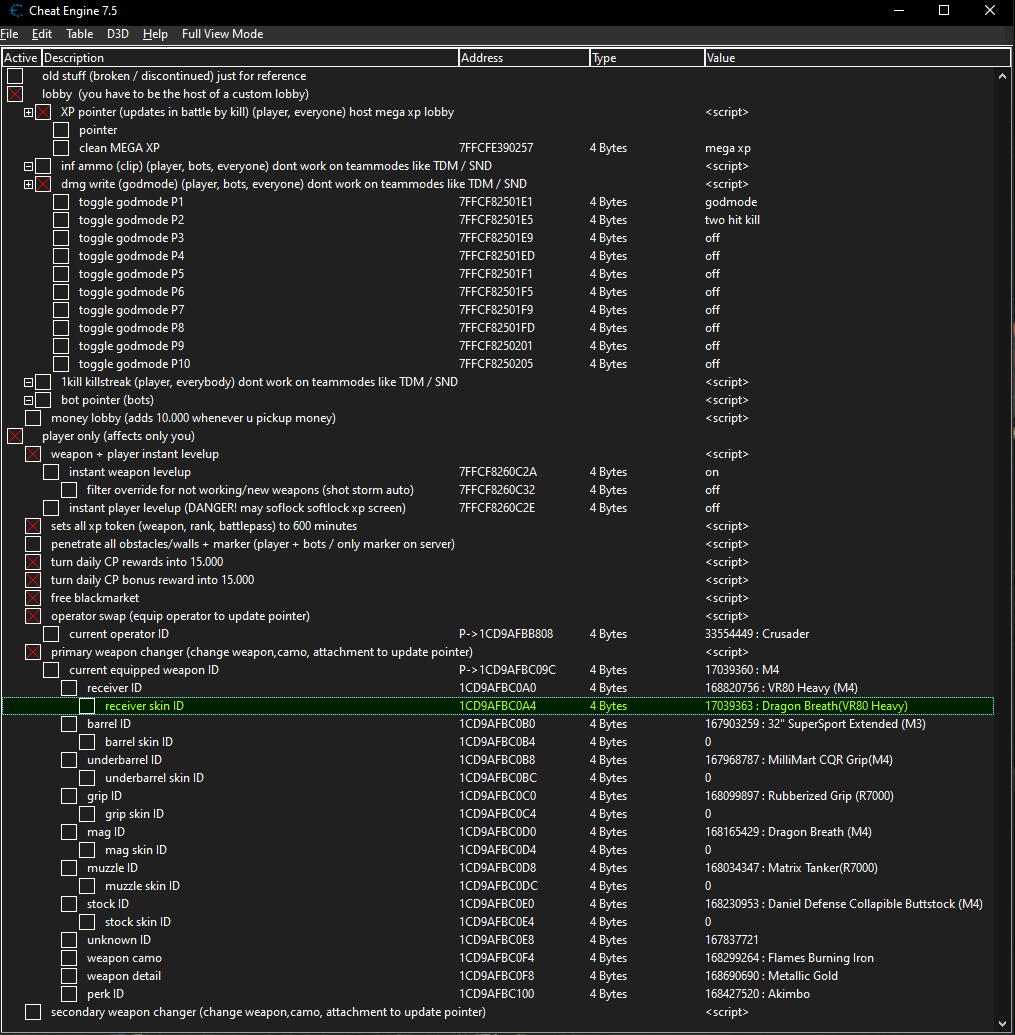
Task: Enable toggle godmode P1
Action: 60,201
